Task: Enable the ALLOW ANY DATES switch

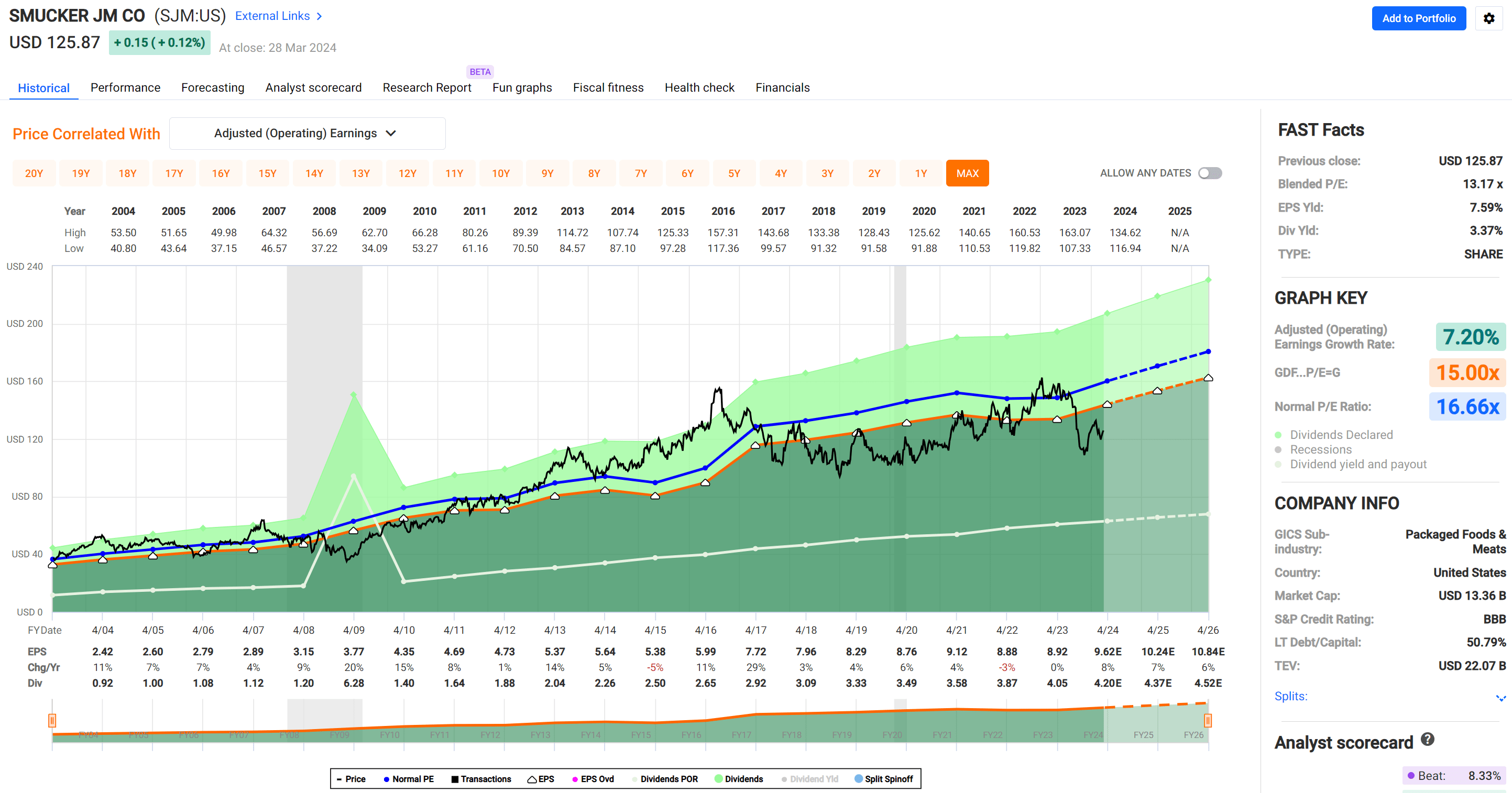Action: 1210,172
